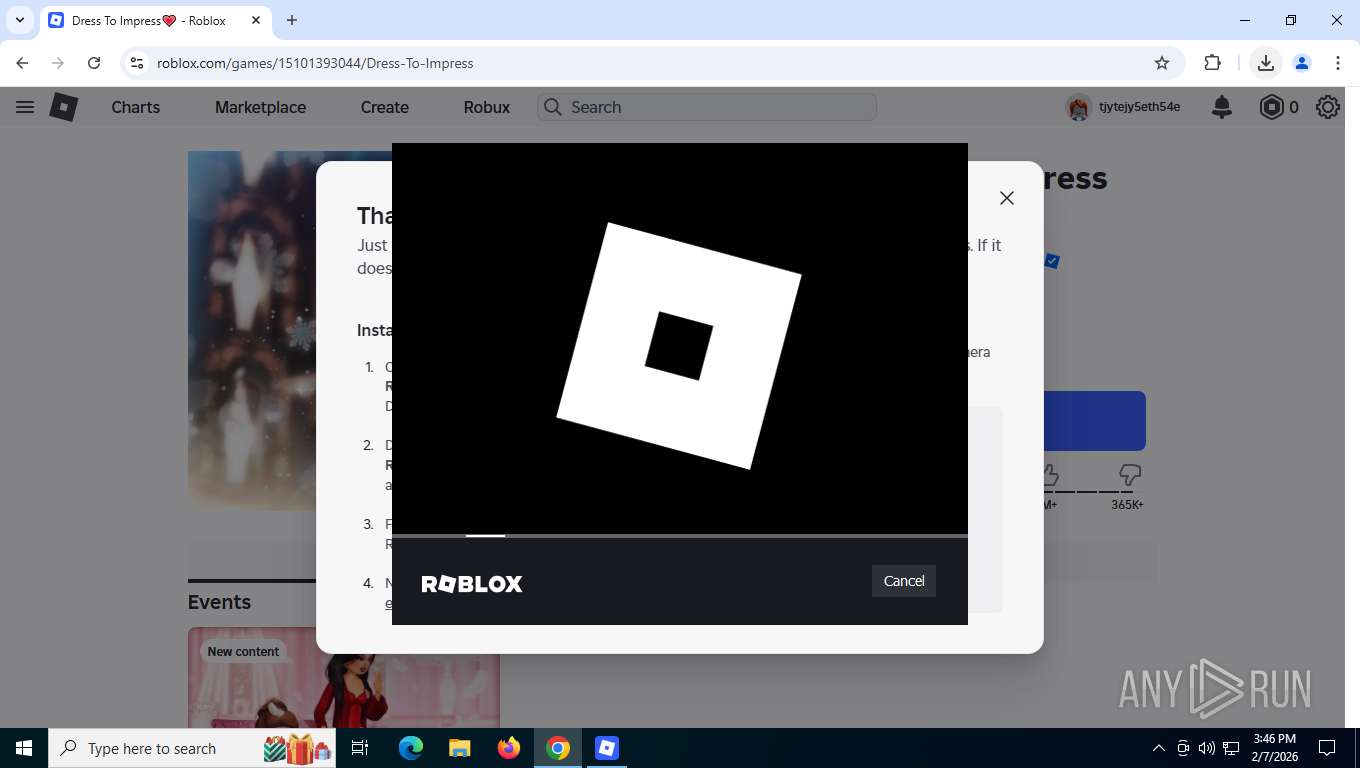The height and width of the screenshot is (768, 1360).
Task: Click the Roblox logo home icon
Action: 64,107
